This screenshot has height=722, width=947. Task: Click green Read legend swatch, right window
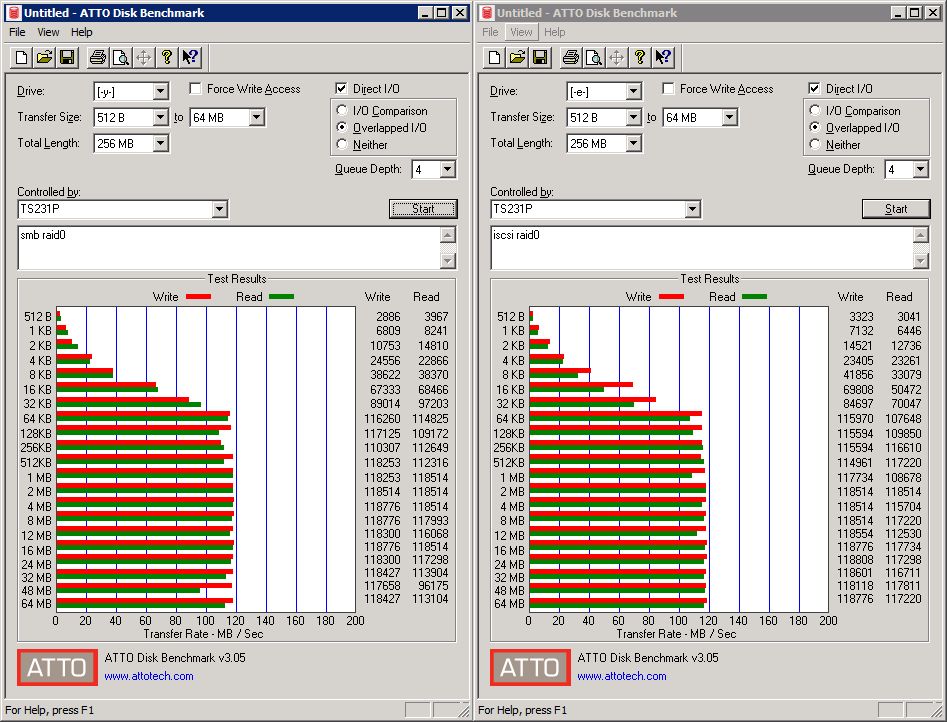click(754, 297)
